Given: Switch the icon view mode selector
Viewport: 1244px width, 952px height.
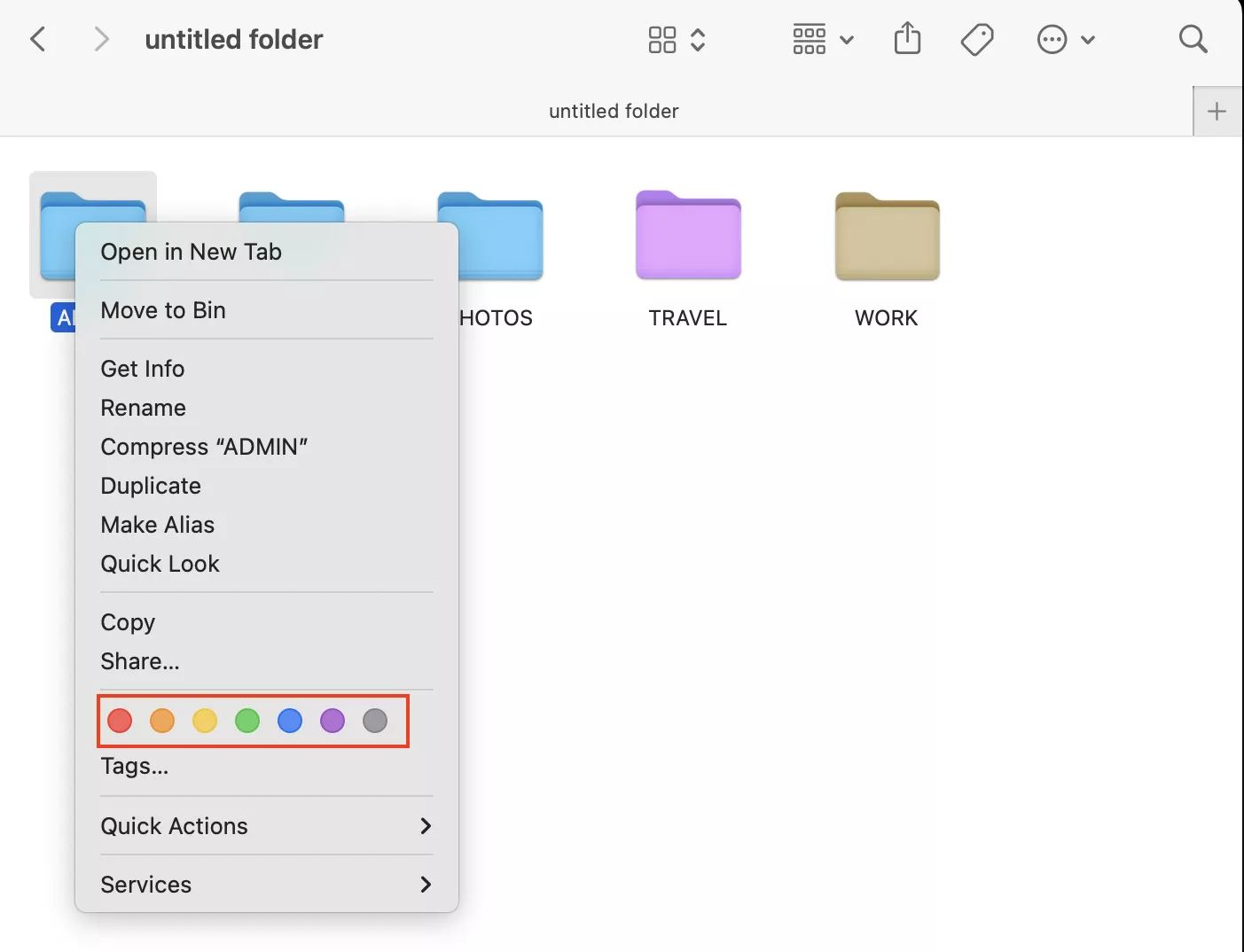Looking at the screenshot, I should [677, 39].
